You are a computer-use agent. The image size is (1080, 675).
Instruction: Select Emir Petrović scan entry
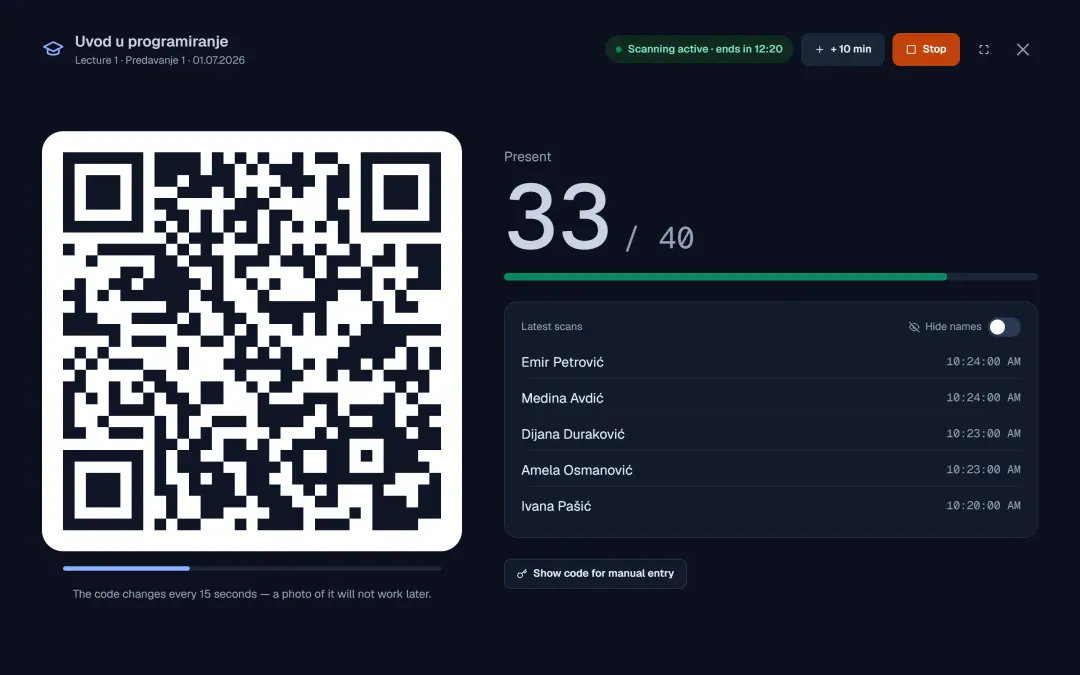coord(771,362)
